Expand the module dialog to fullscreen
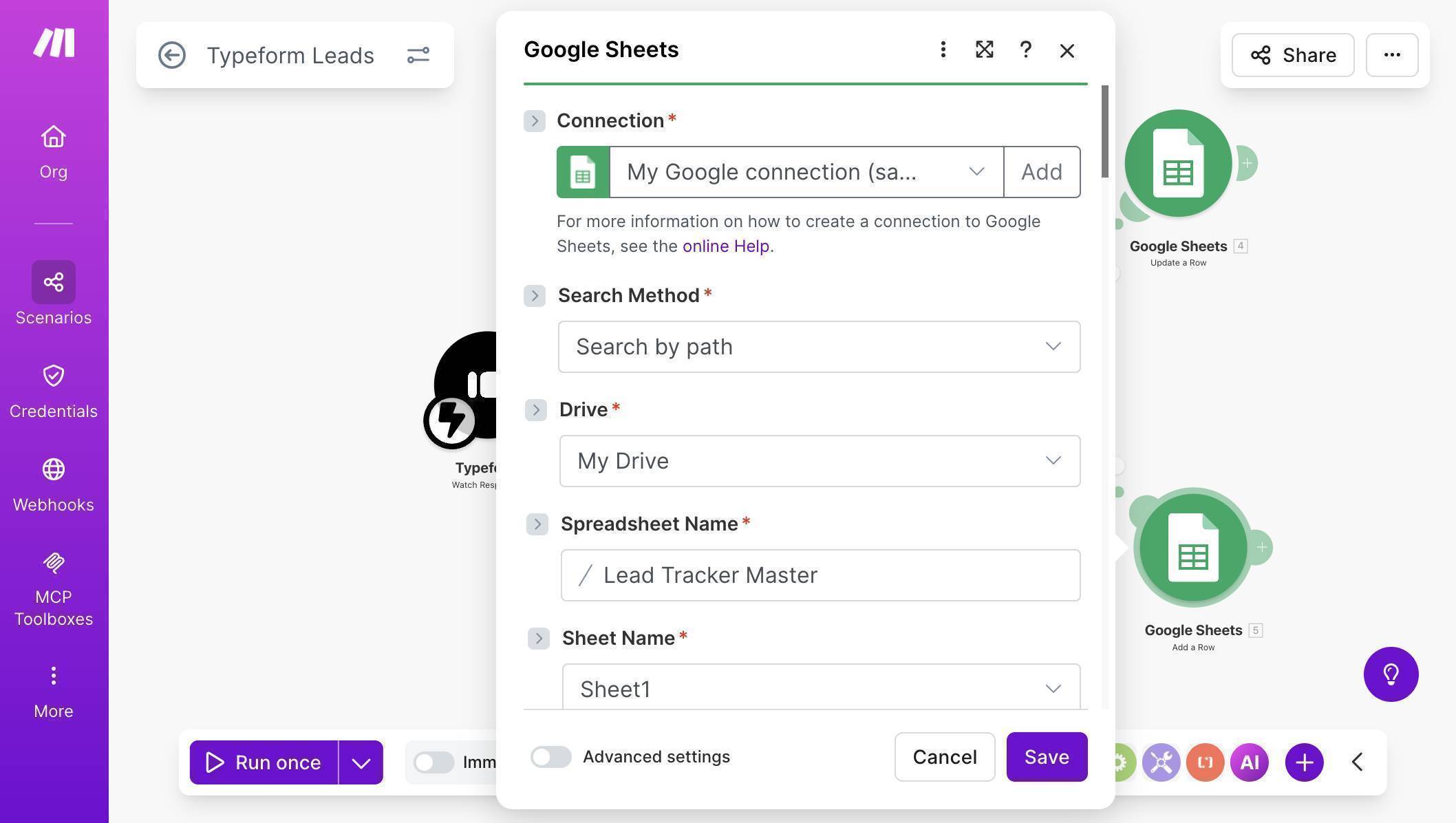The height and width of the screenshot is (823, 1456). pyautogui.click(x=984, y=50)
